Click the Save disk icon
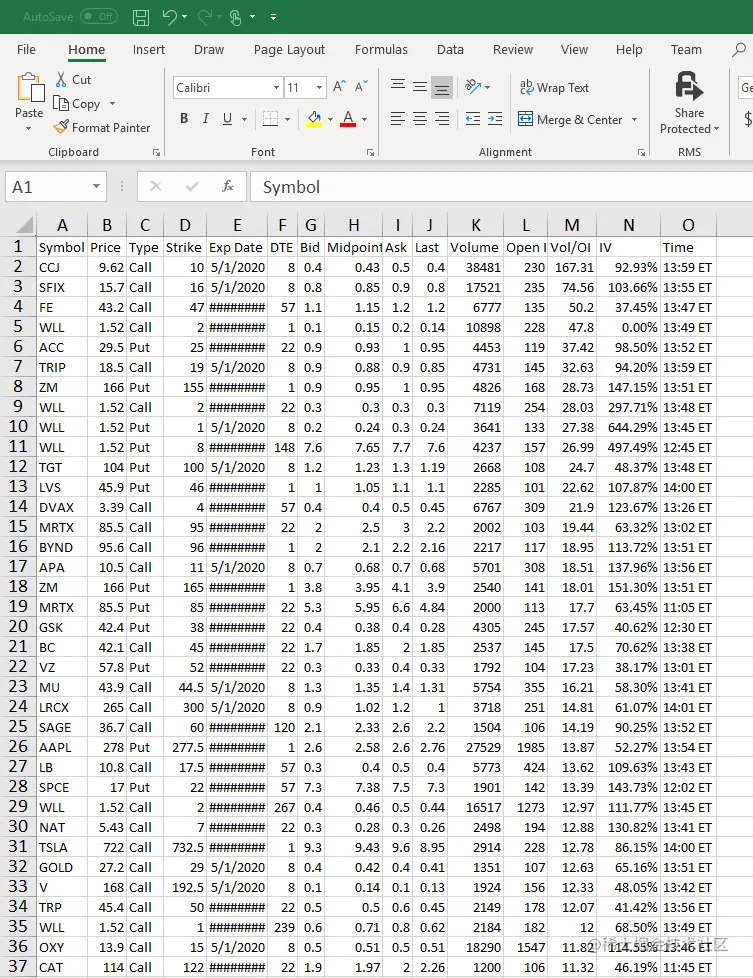The image size is (753, 978). point(141,17)
